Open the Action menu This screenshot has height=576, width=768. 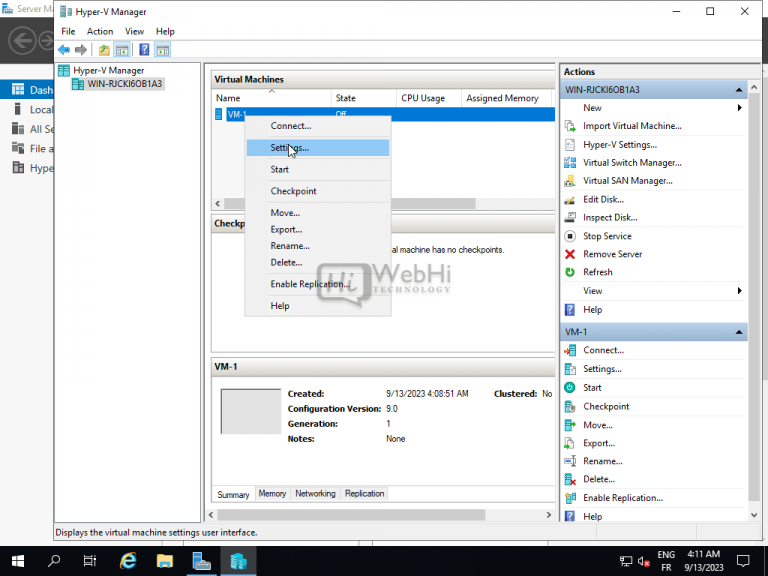pos(100,32)
